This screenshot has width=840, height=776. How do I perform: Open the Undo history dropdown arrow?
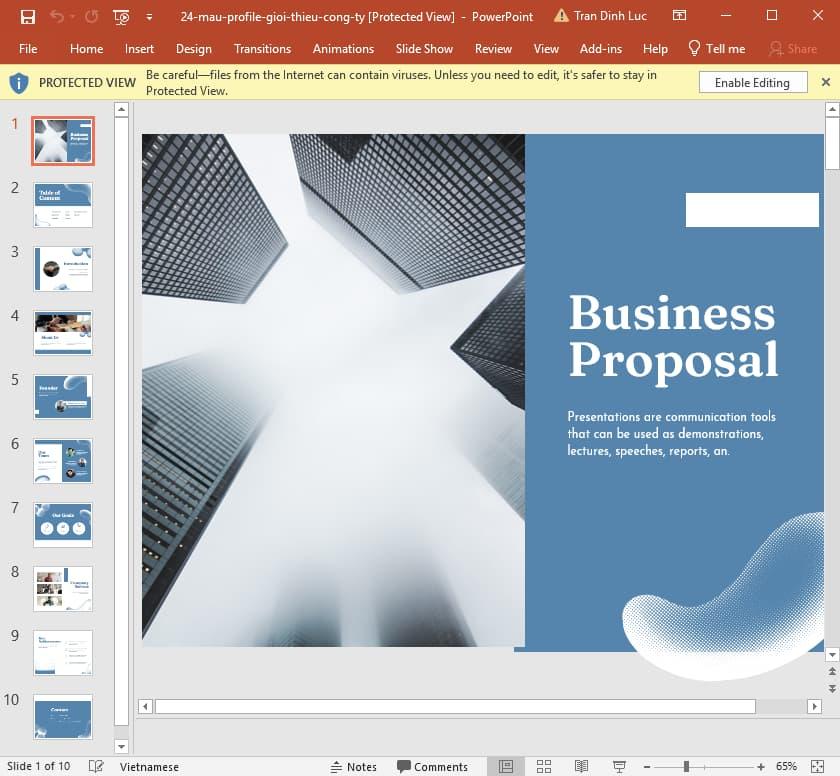(73, 17)
